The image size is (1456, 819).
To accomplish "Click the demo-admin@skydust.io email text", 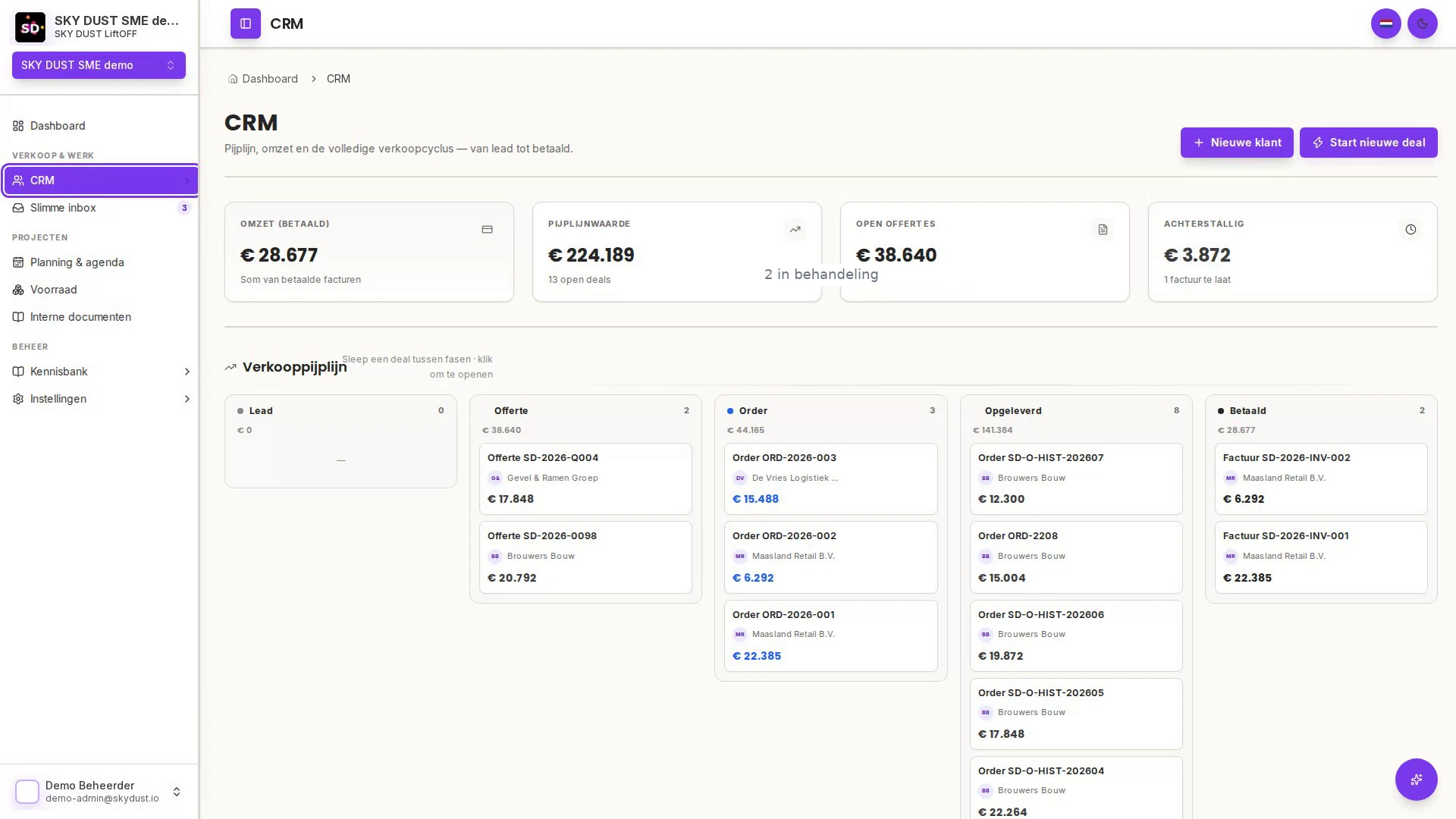I will (x=102, y=799).
